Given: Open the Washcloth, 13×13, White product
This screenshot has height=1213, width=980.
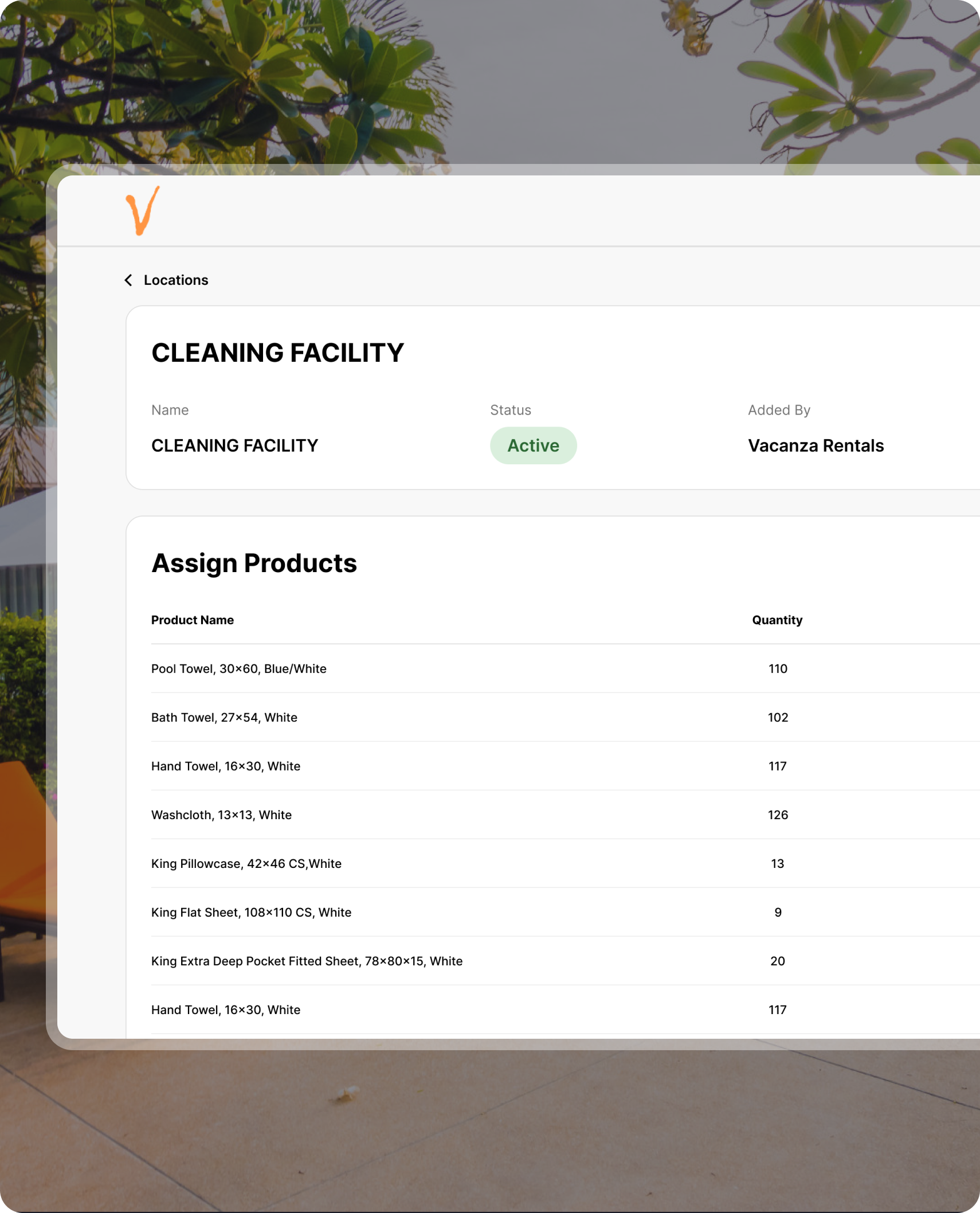Looking at the screenshot, I should 221,815.
